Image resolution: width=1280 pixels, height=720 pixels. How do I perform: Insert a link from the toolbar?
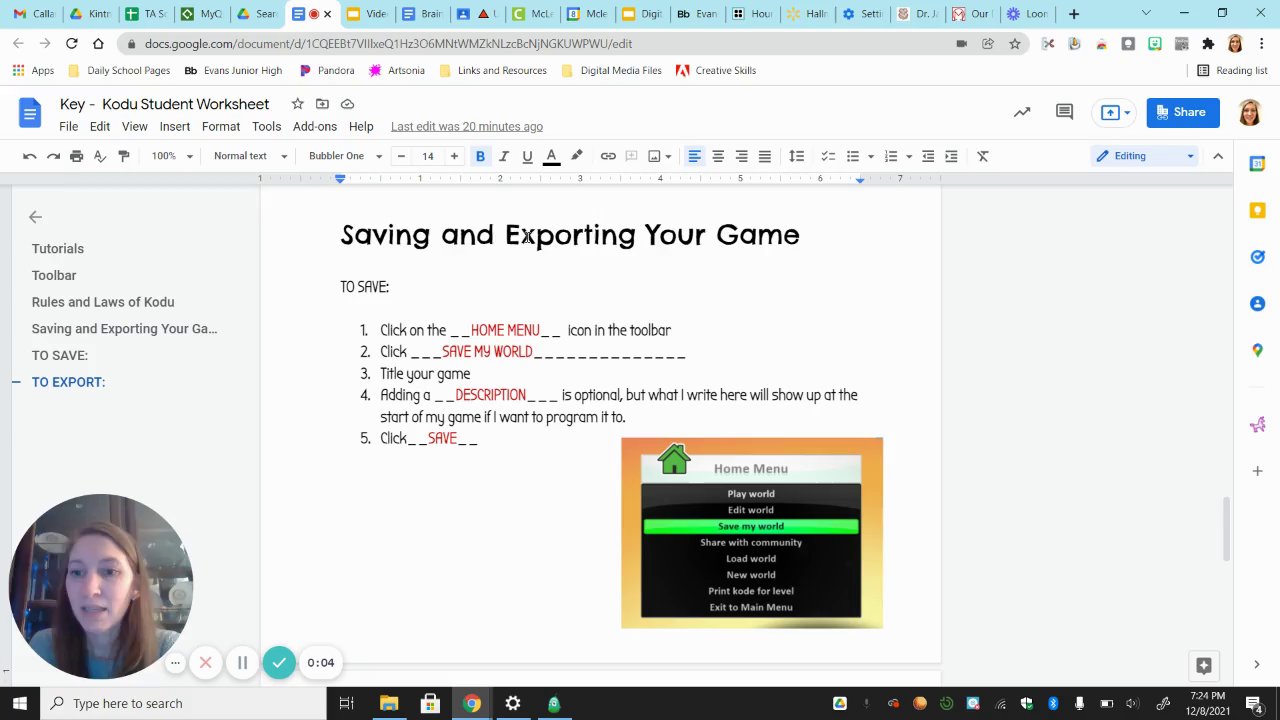[x=608, y=156]
